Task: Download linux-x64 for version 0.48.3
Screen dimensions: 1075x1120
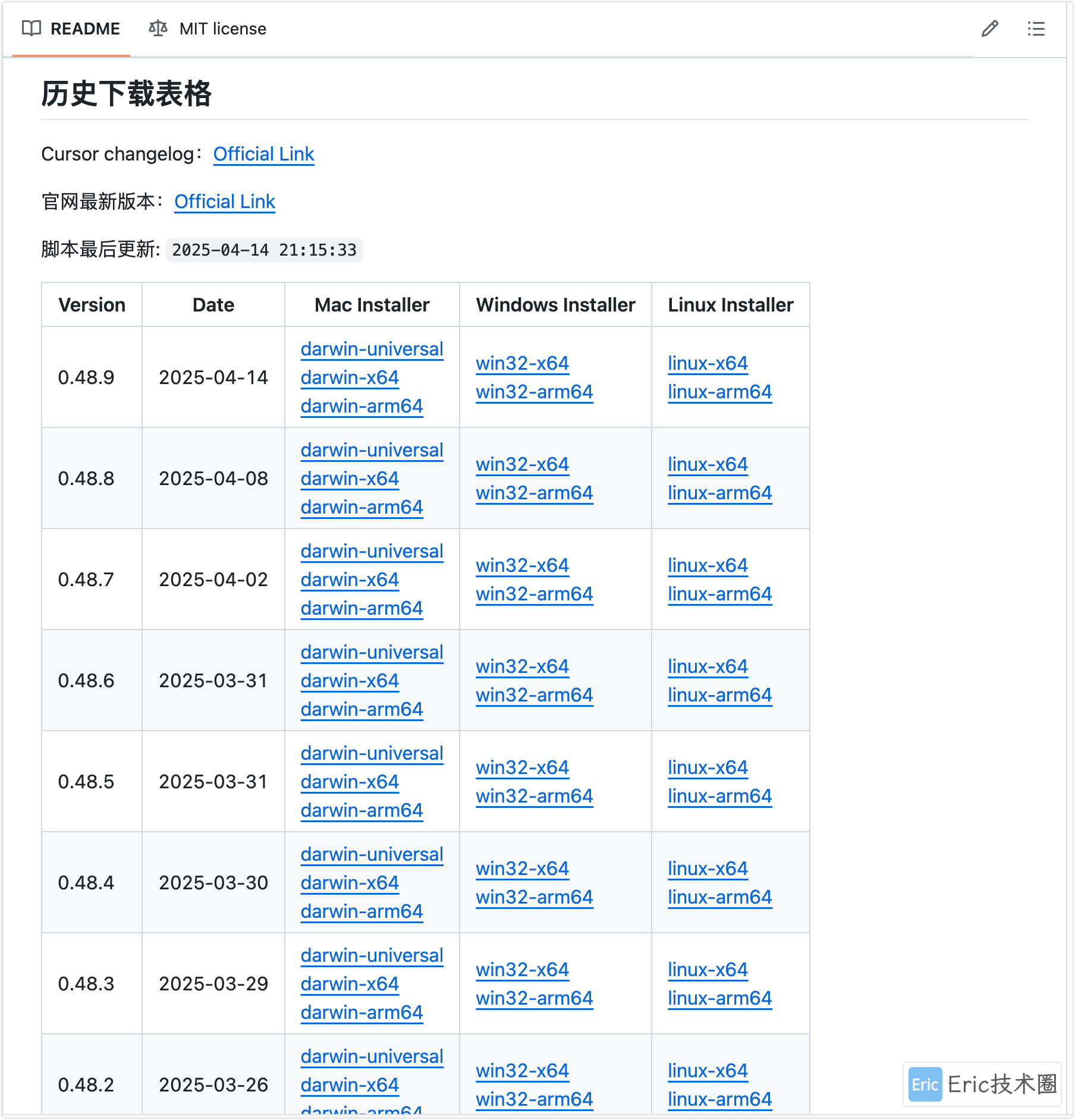Action: pos(708,970)
